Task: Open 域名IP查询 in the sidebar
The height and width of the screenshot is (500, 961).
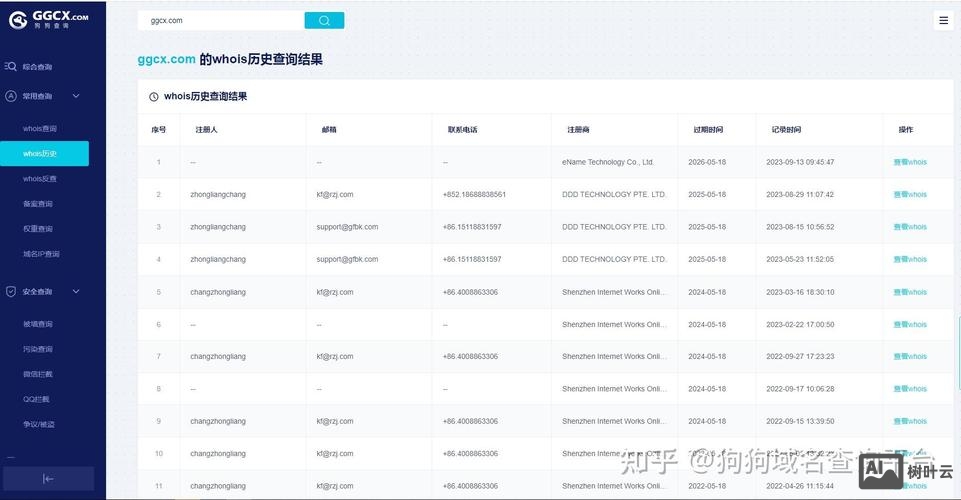Action: point(41,254)
